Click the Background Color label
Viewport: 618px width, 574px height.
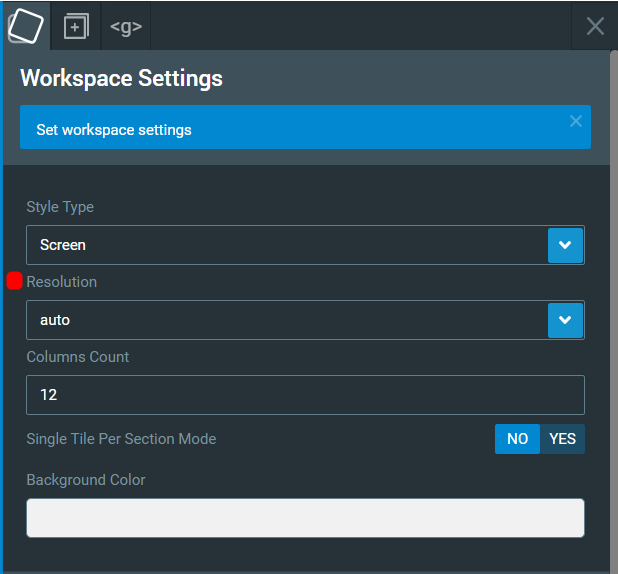pyautogui.click(x=86, y=480)
